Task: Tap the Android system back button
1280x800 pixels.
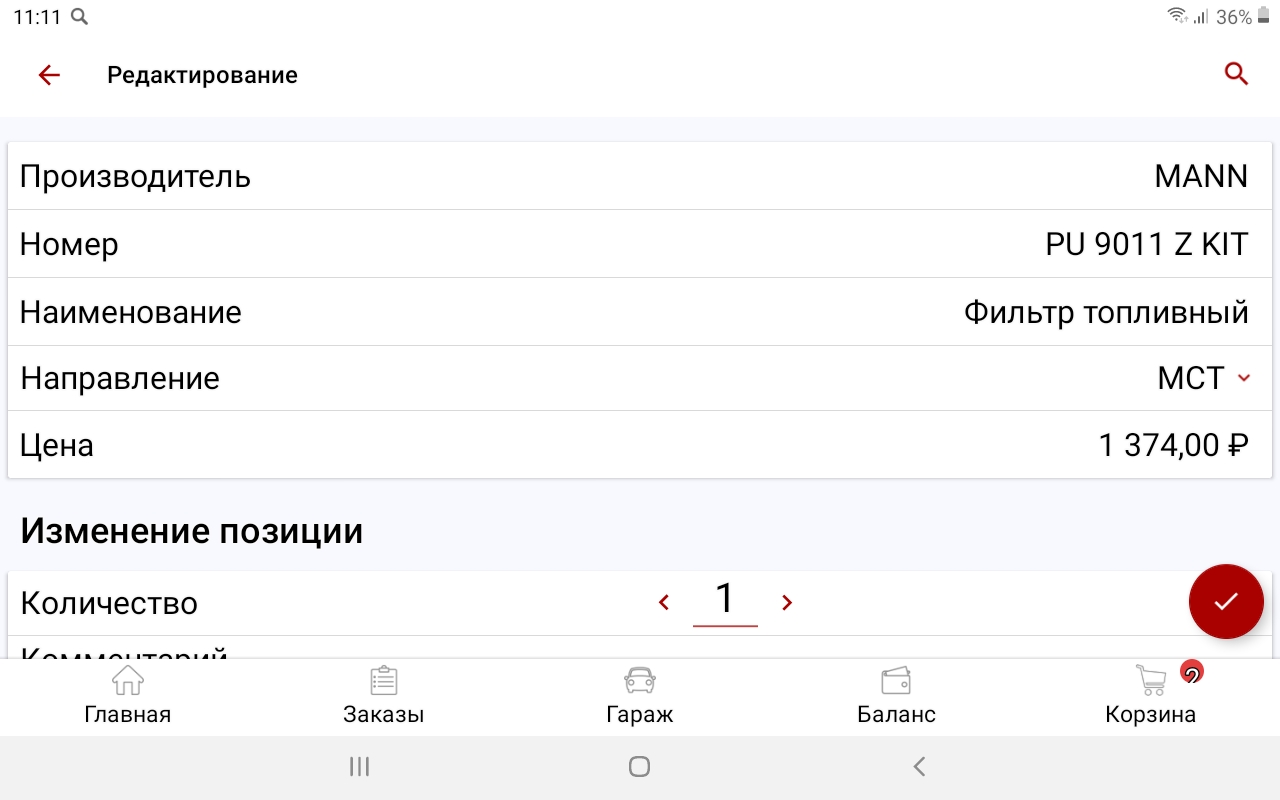Action: coord(920,767)
